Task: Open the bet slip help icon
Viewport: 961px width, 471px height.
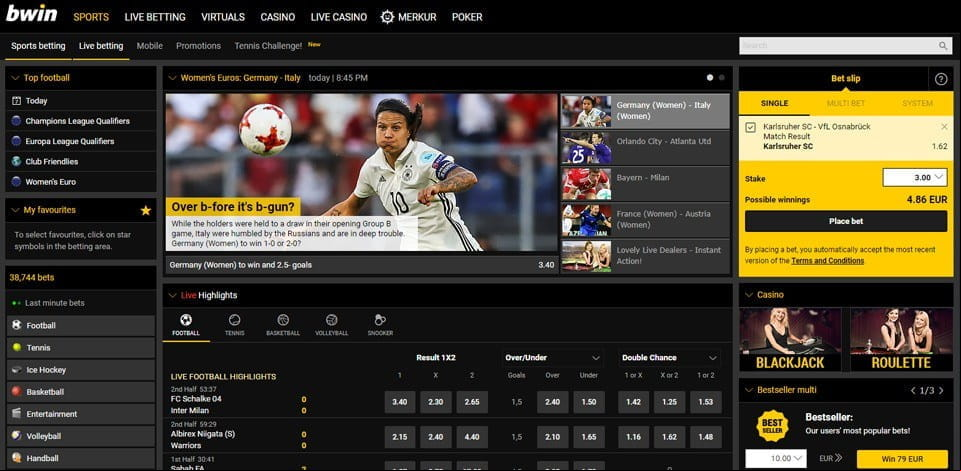Action: click(x=941, y=78)
